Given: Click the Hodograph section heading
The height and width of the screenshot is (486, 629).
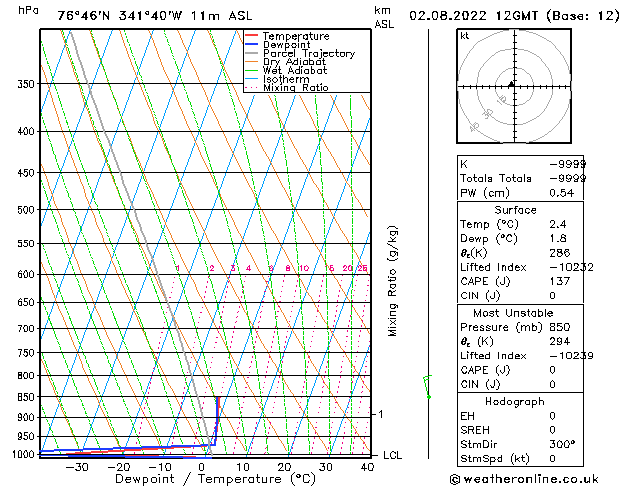Looking at the screenshot, I should tap(515, 401).
